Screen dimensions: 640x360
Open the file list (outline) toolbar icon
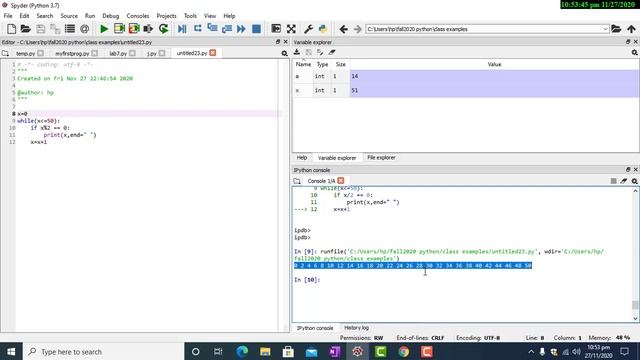[x=70, y=29]
